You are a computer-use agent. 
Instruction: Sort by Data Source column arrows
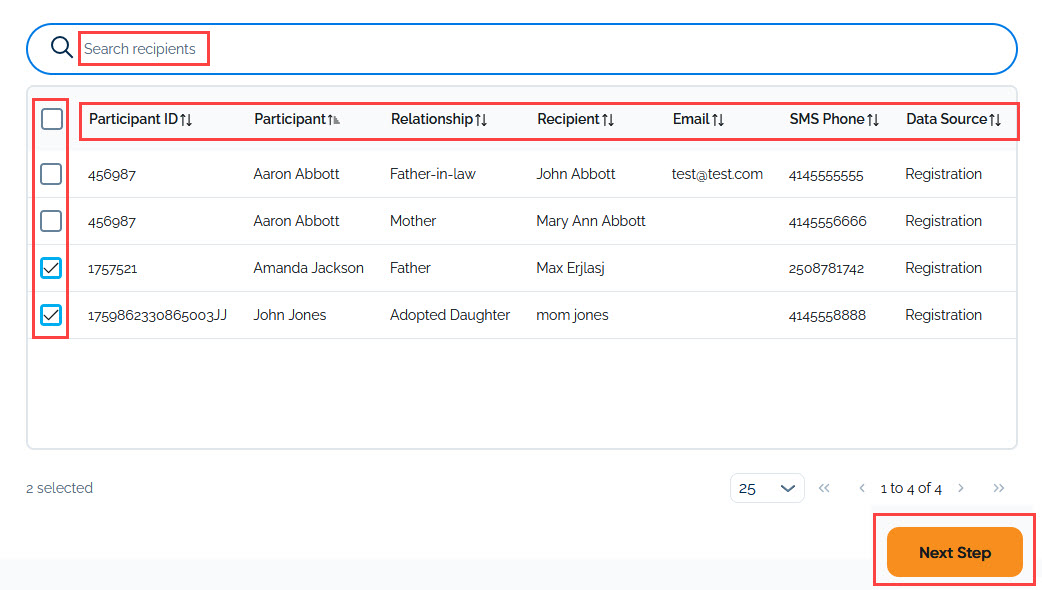click(995, 120)
